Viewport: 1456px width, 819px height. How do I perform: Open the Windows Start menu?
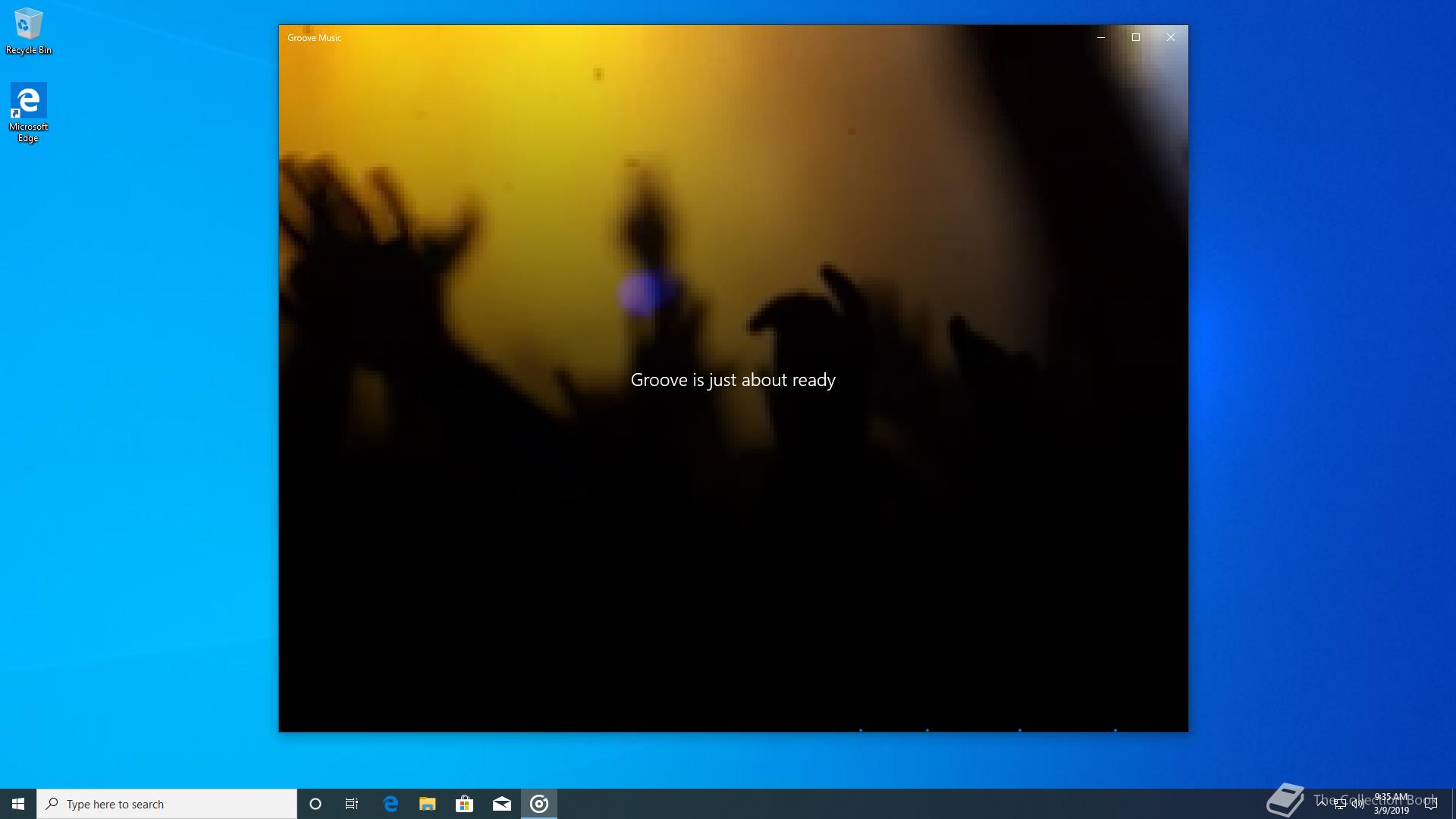pyautogui.click(x=18, y=804)
